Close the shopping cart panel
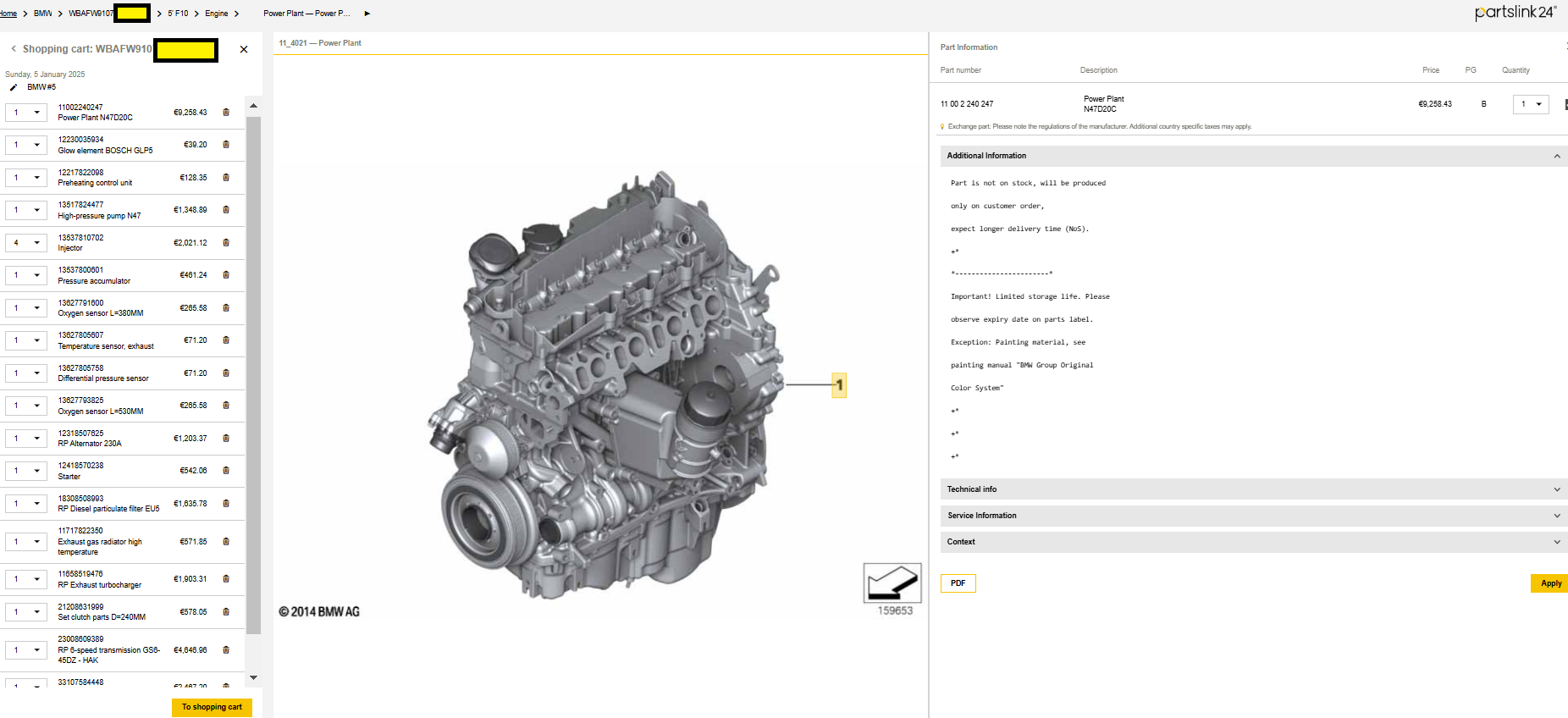 click(x=244, y=49)
